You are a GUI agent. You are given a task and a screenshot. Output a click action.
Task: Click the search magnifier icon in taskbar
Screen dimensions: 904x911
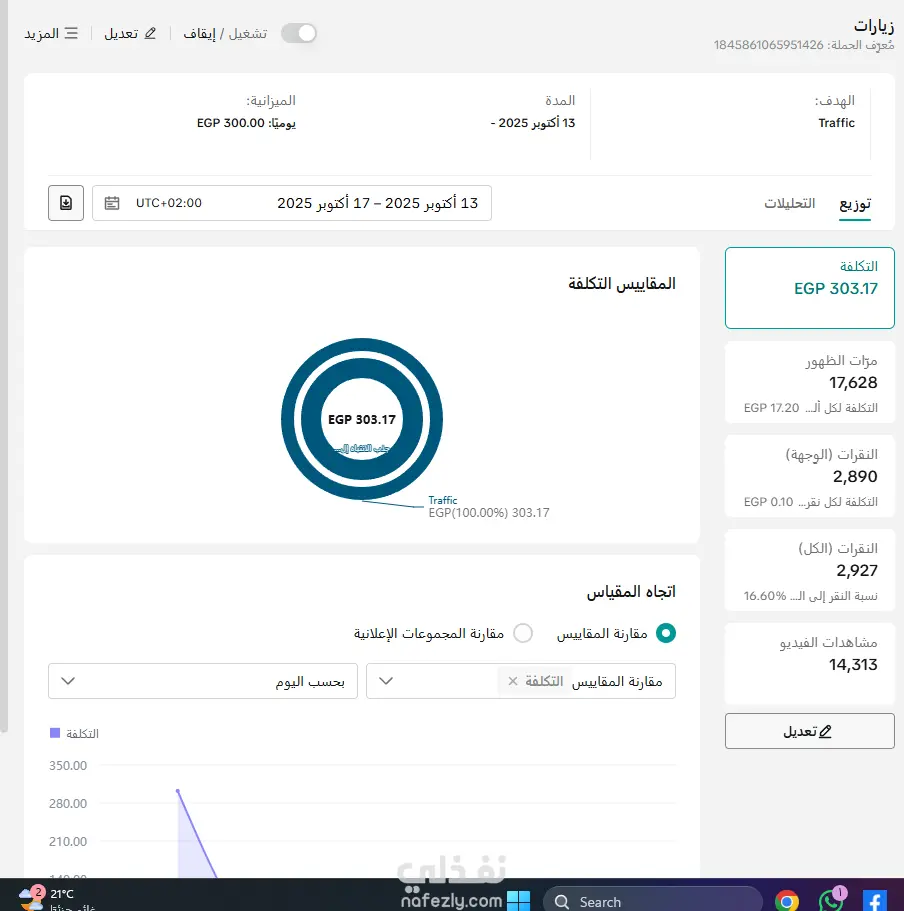point(562,902)
